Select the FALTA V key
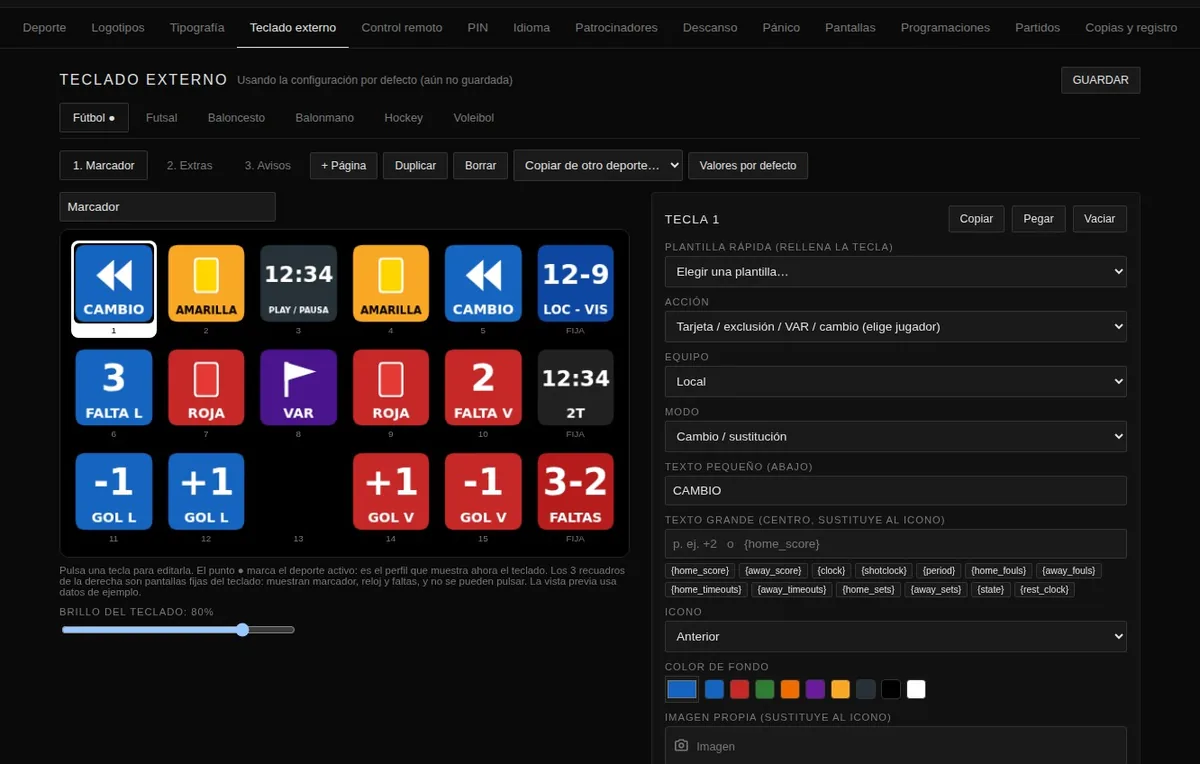The height and width of the screenshot is (764, 1200). [x=483, y=387]
